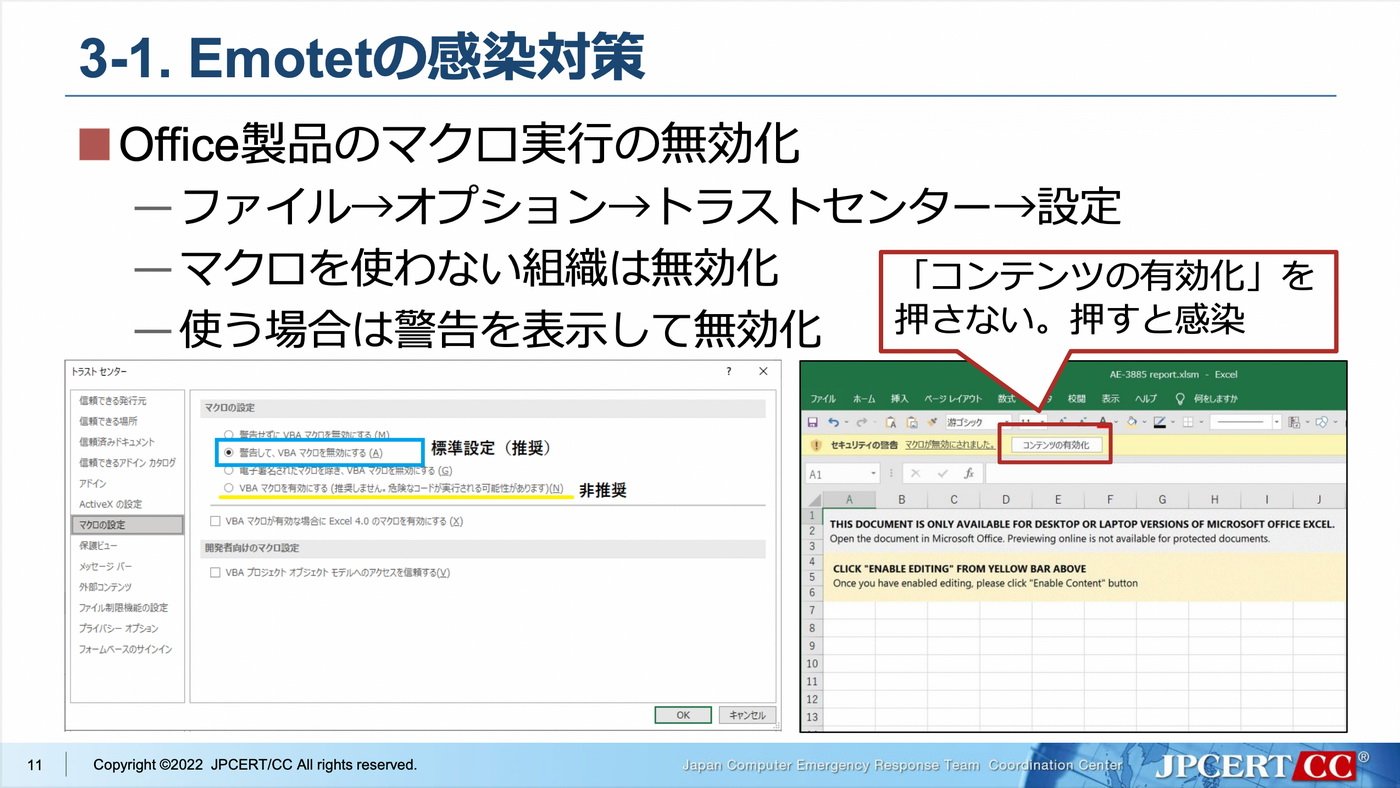This screenshot has width=1400, height=788.
Task: Click the fill color paint bucket icon
Action: pyautogui.click(x=1131, y=422)
